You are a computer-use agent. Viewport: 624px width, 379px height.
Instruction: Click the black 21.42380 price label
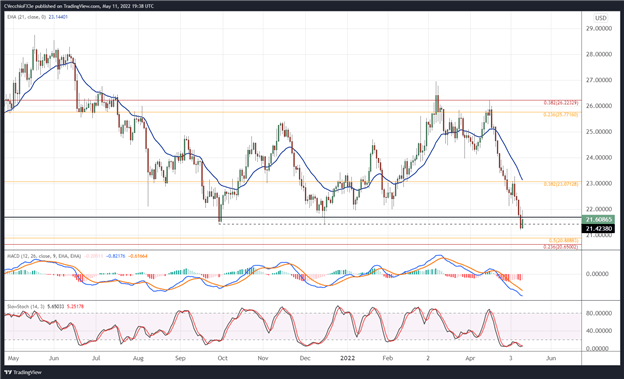[x=599, y=229]
